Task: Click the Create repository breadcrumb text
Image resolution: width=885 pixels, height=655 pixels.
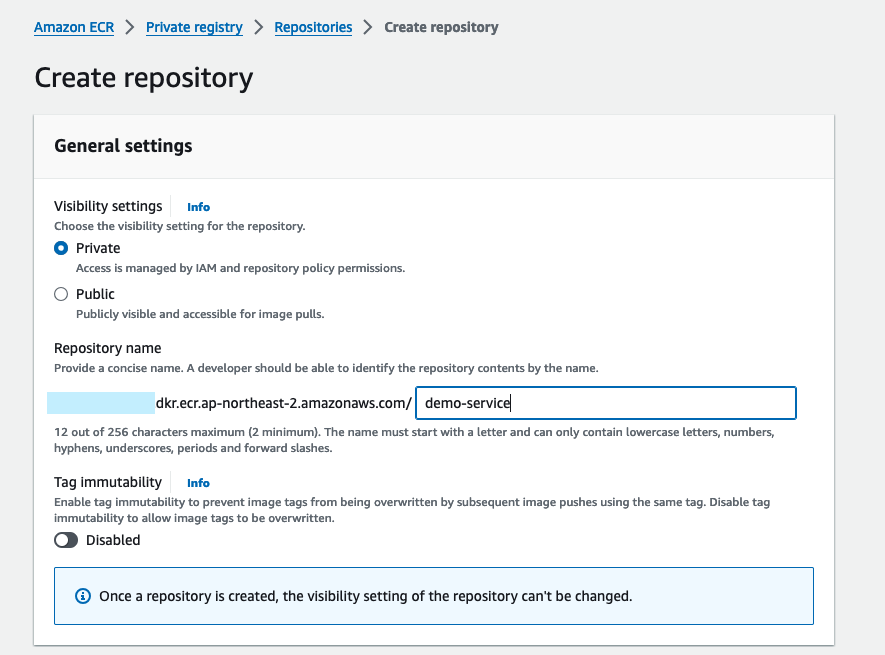Action: pyautogui.click(x=441, y=27)
